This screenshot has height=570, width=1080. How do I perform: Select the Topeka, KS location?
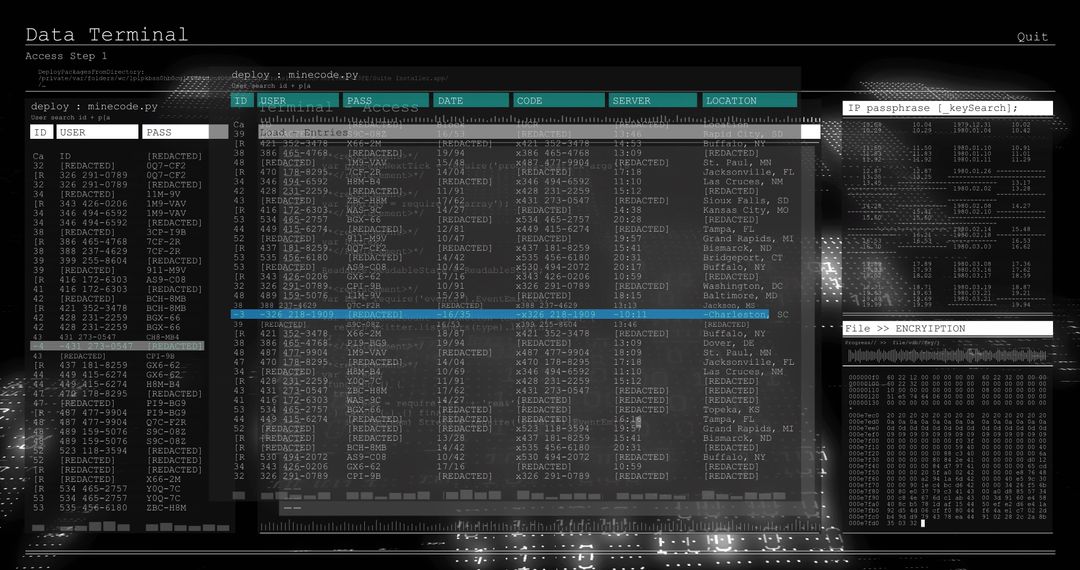729,410
